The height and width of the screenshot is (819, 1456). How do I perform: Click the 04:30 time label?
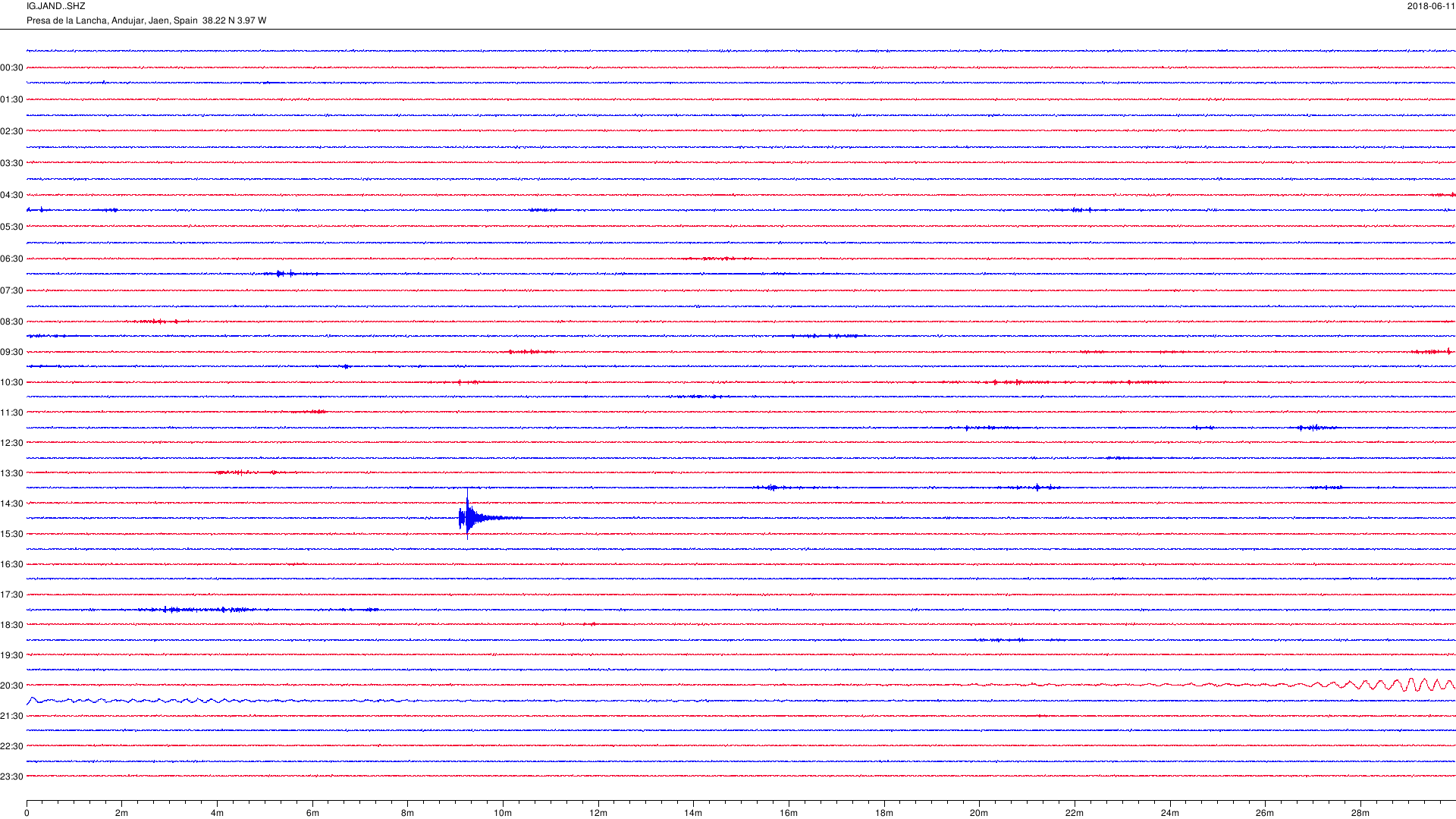pos(11,195)
